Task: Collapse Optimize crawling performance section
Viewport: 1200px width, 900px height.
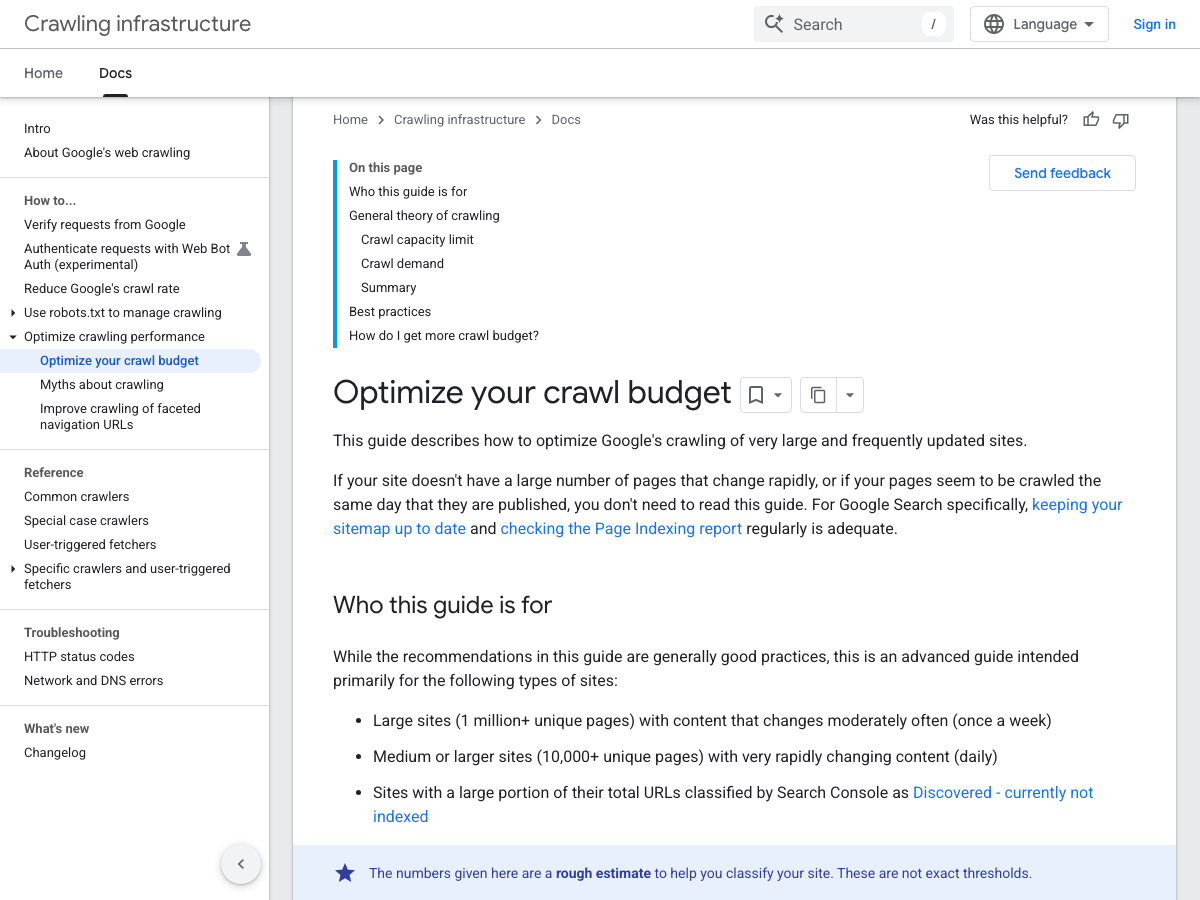Action: click(13, 337)
